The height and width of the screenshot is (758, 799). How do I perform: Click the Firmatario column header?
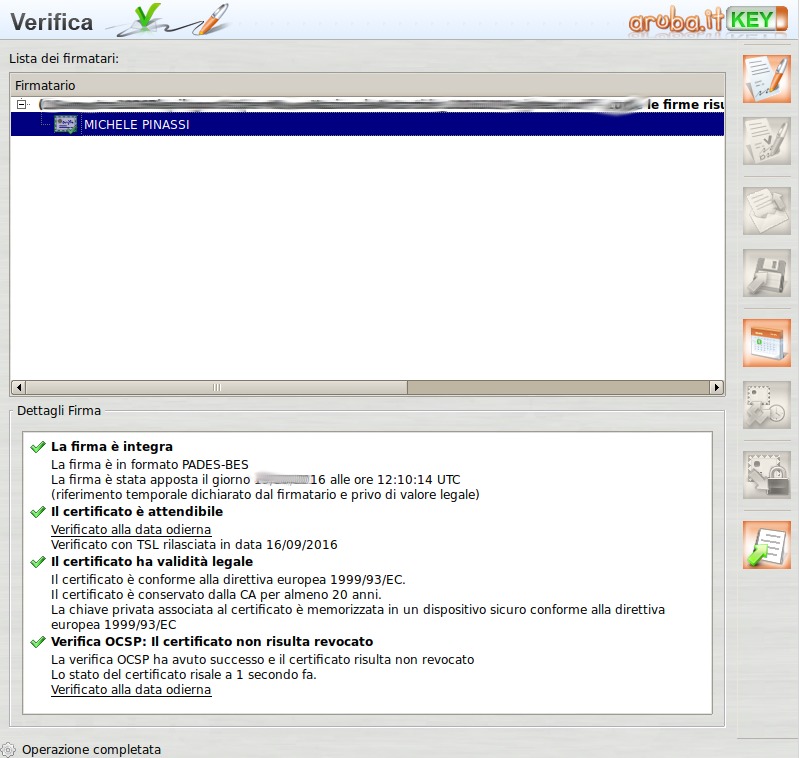tap(45, 86)
